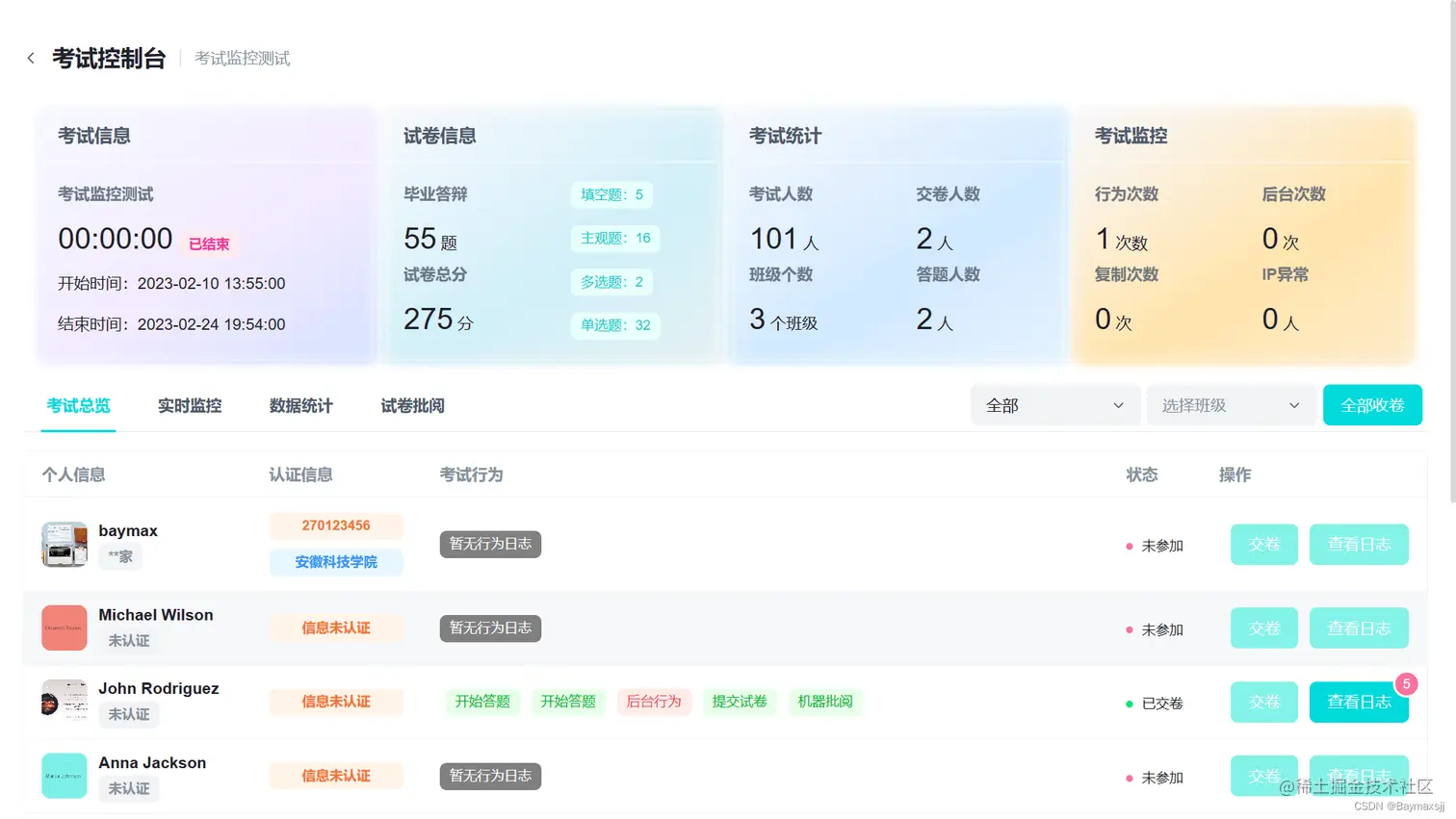Open the 全部 filter dropdown

point(1054,405)
